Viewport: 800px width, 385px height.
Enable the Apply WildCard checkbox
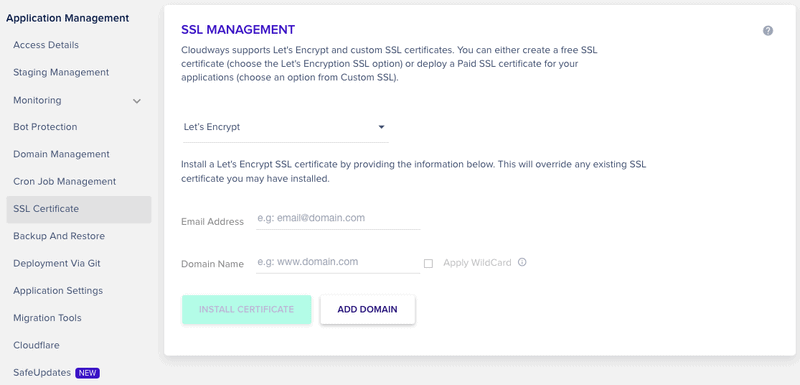point(429,263)
